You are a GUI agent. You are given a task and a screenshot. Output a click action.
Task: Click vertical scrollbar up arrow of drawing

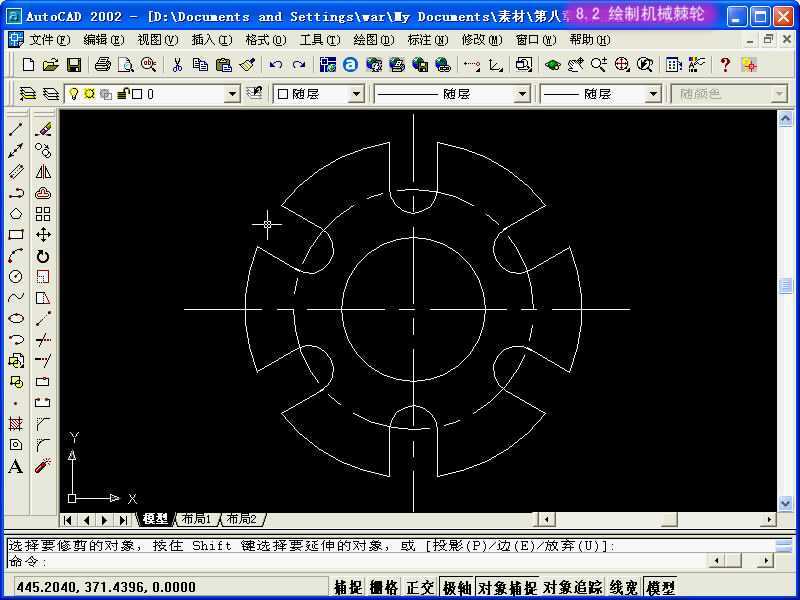pyautogui.click(x=785, y=119)
